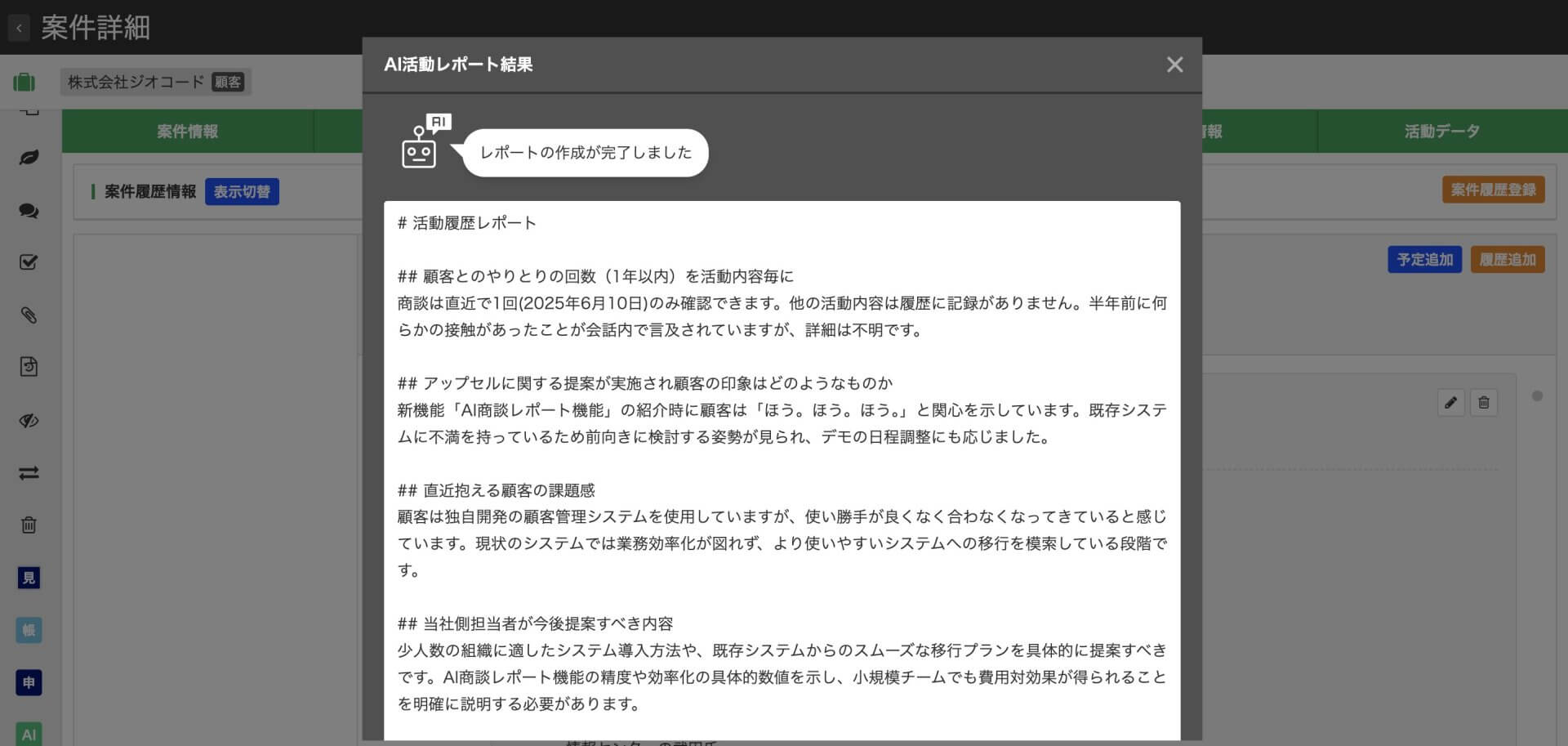Click the 帳 sidebar icon
Viewport: 1568px width, 746px height.
coord(29,630)
